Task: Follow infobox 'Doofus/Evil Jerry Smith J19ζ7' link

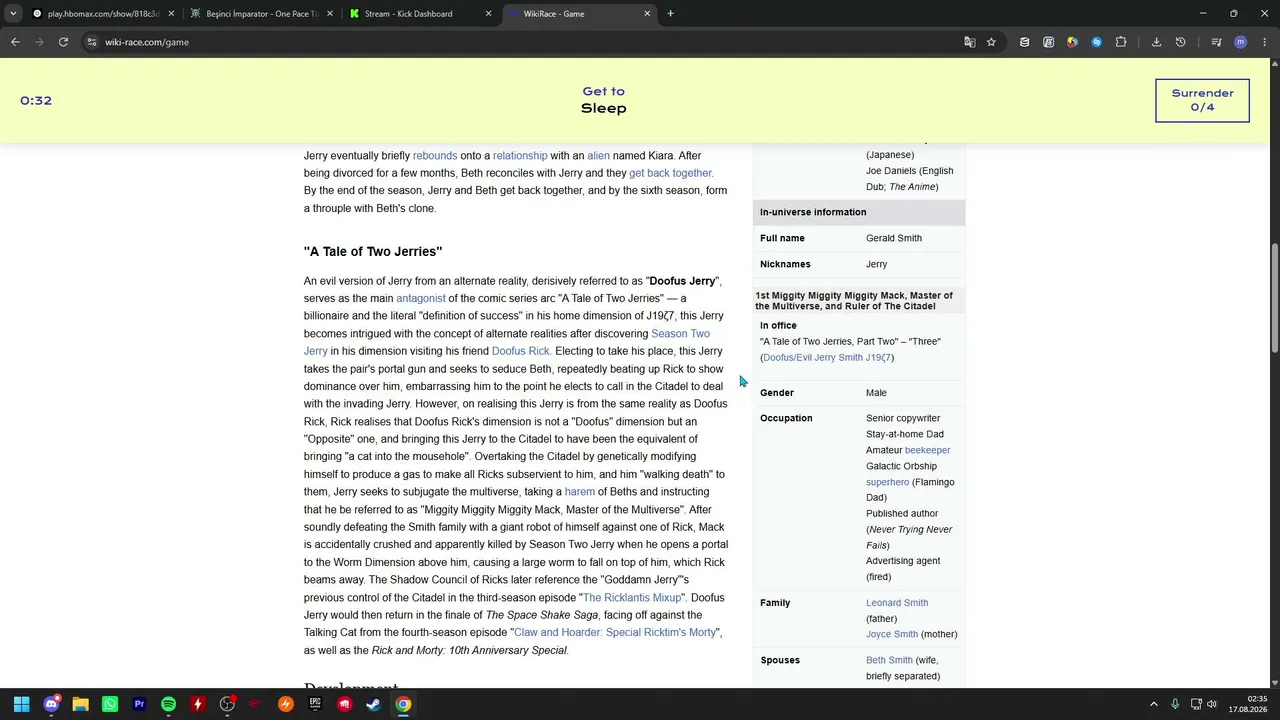Action: pos(828,357)
